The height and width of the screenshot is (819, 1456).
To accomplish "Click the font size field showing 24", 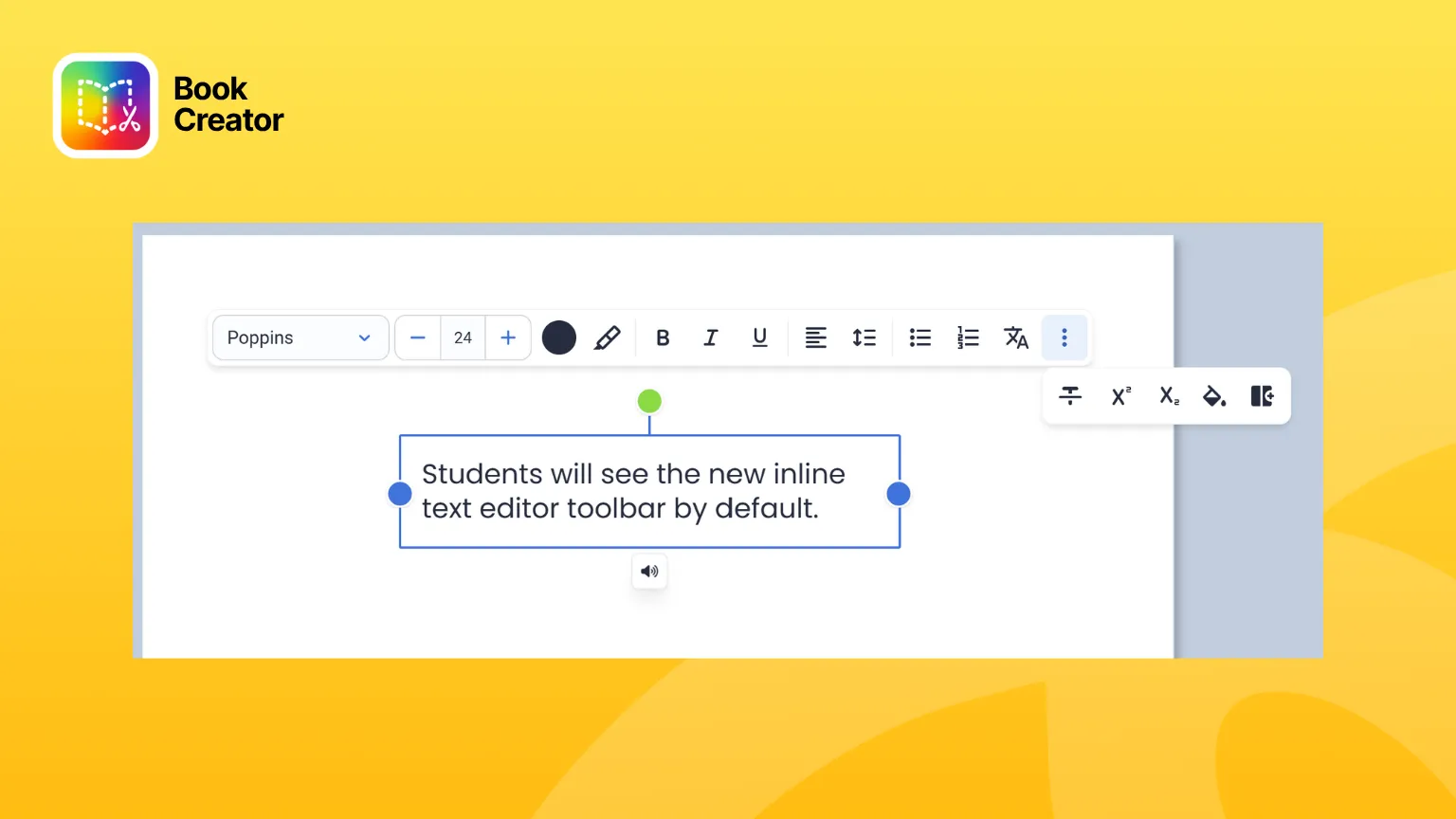I will click(463, 337).
